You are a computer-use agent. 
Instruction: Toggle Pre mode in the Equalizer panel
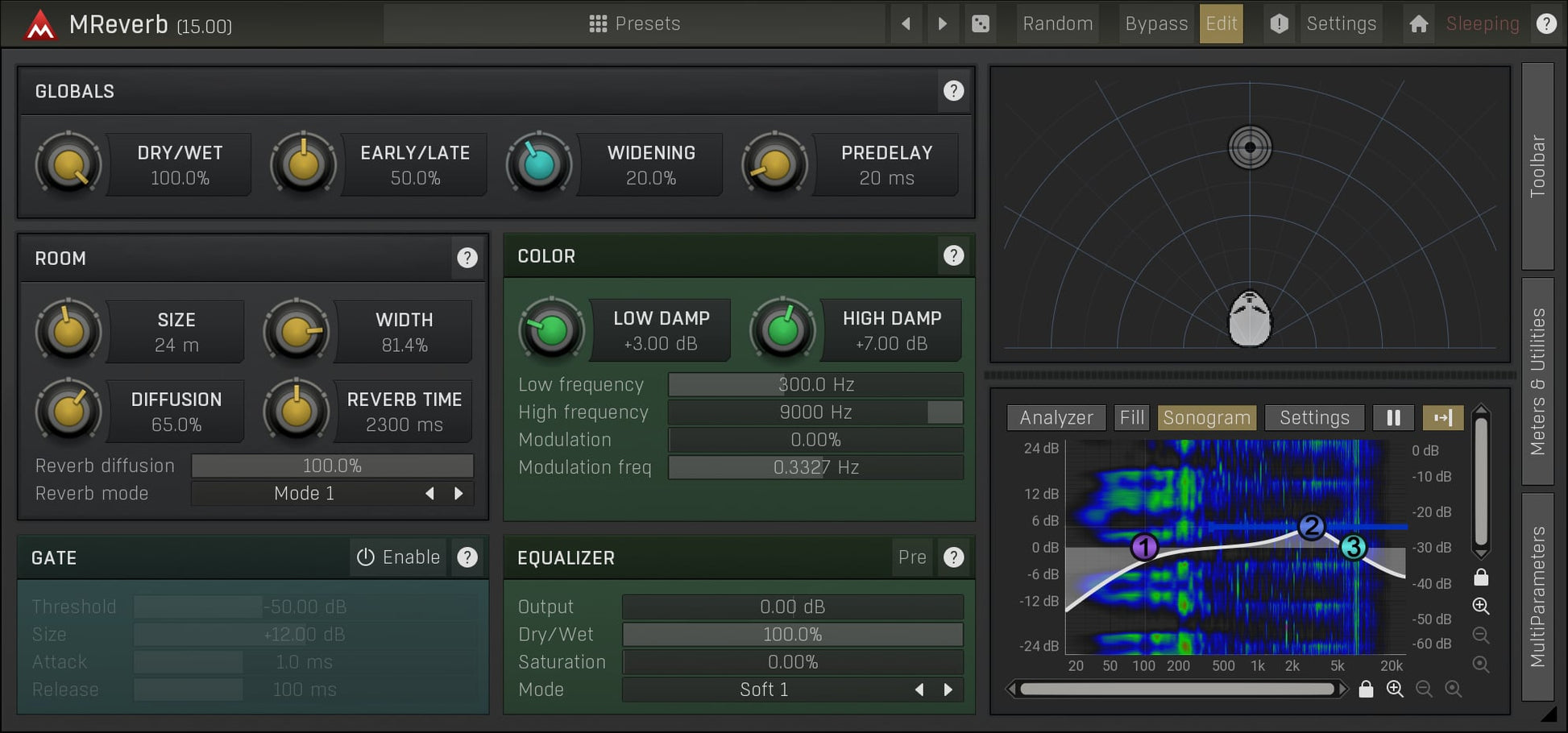[912, 557]
